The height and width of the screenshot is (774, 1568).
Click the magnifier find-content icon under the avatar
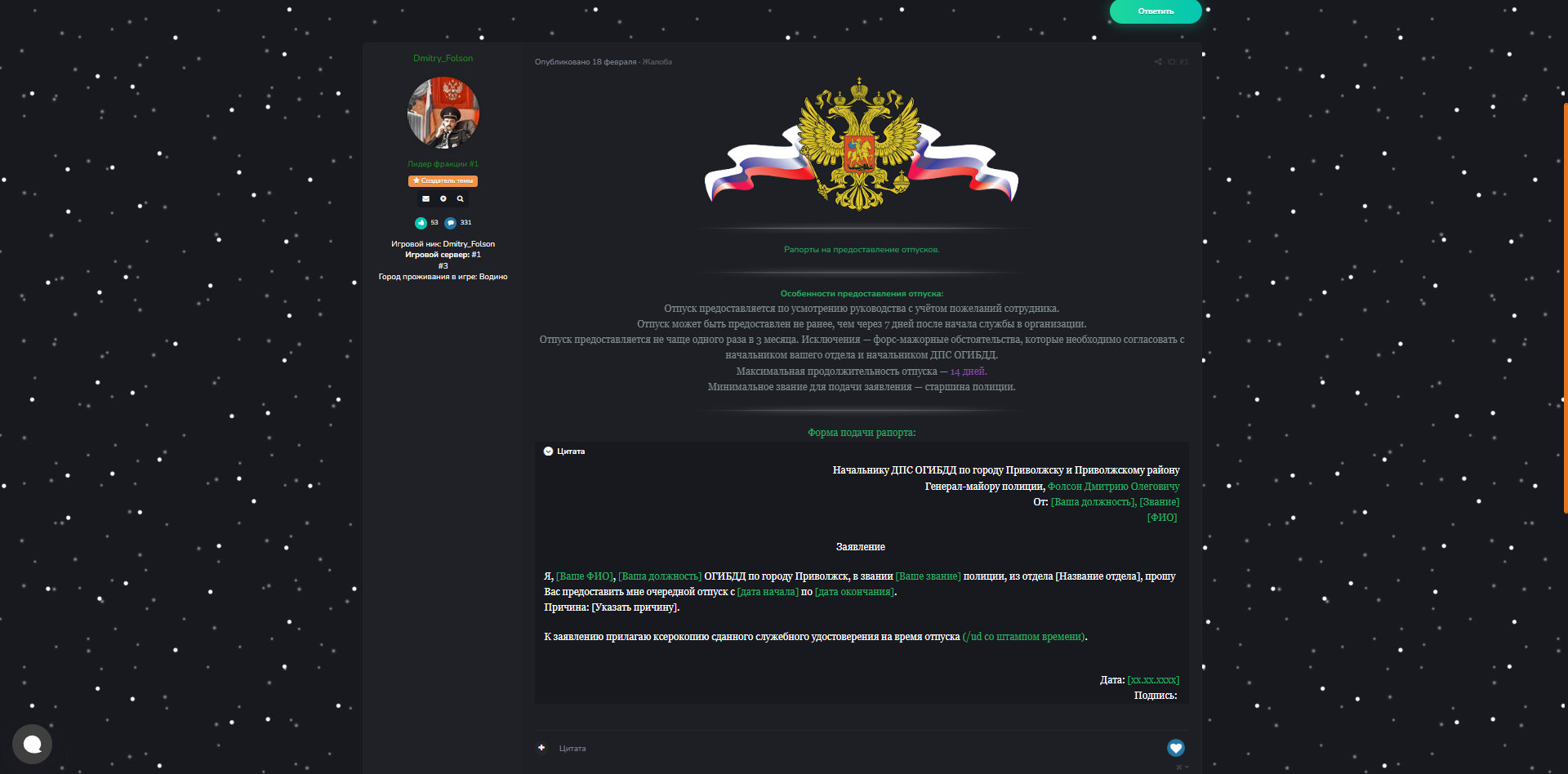pyautogui.click(x=461, y=199)
